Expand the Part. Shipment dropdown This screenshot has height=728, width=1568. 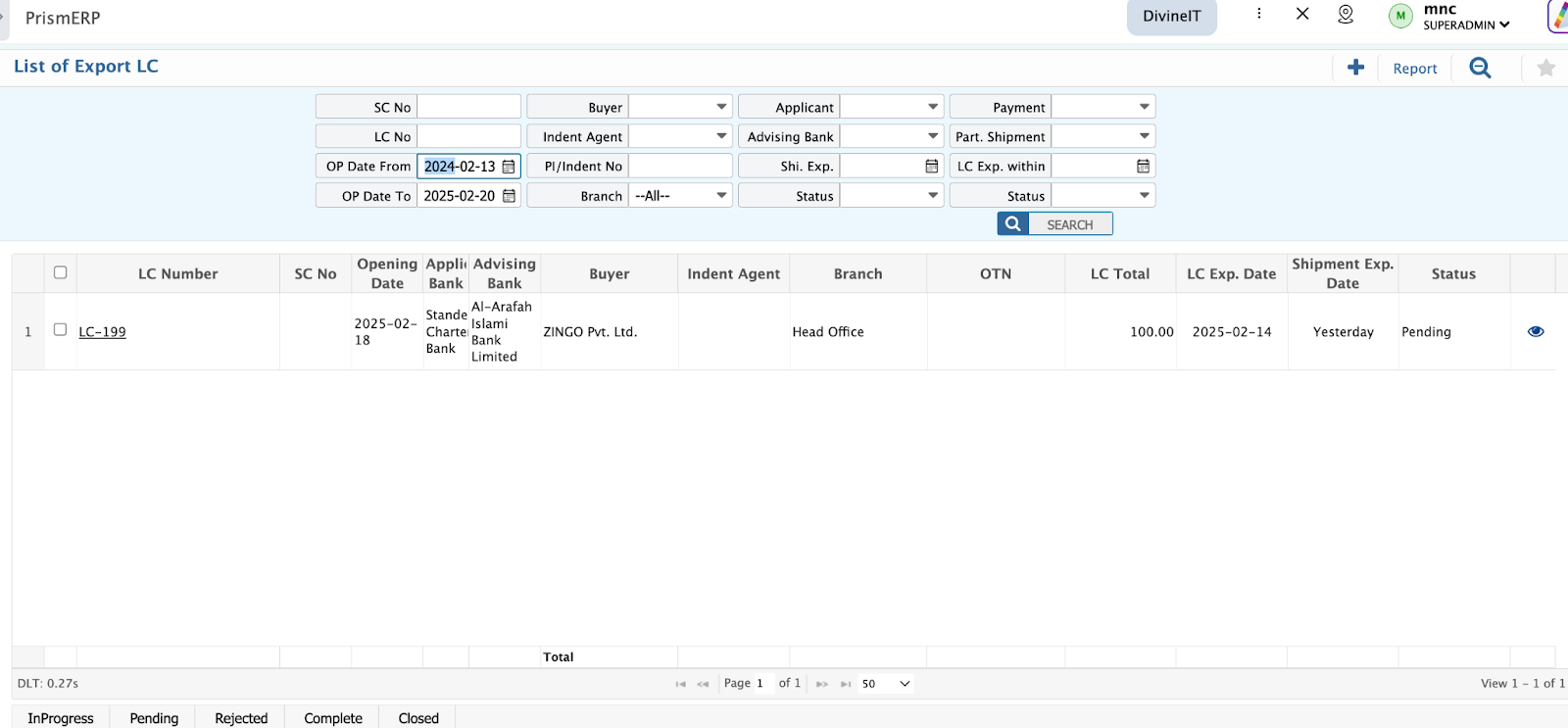[x=1103, y=136]
